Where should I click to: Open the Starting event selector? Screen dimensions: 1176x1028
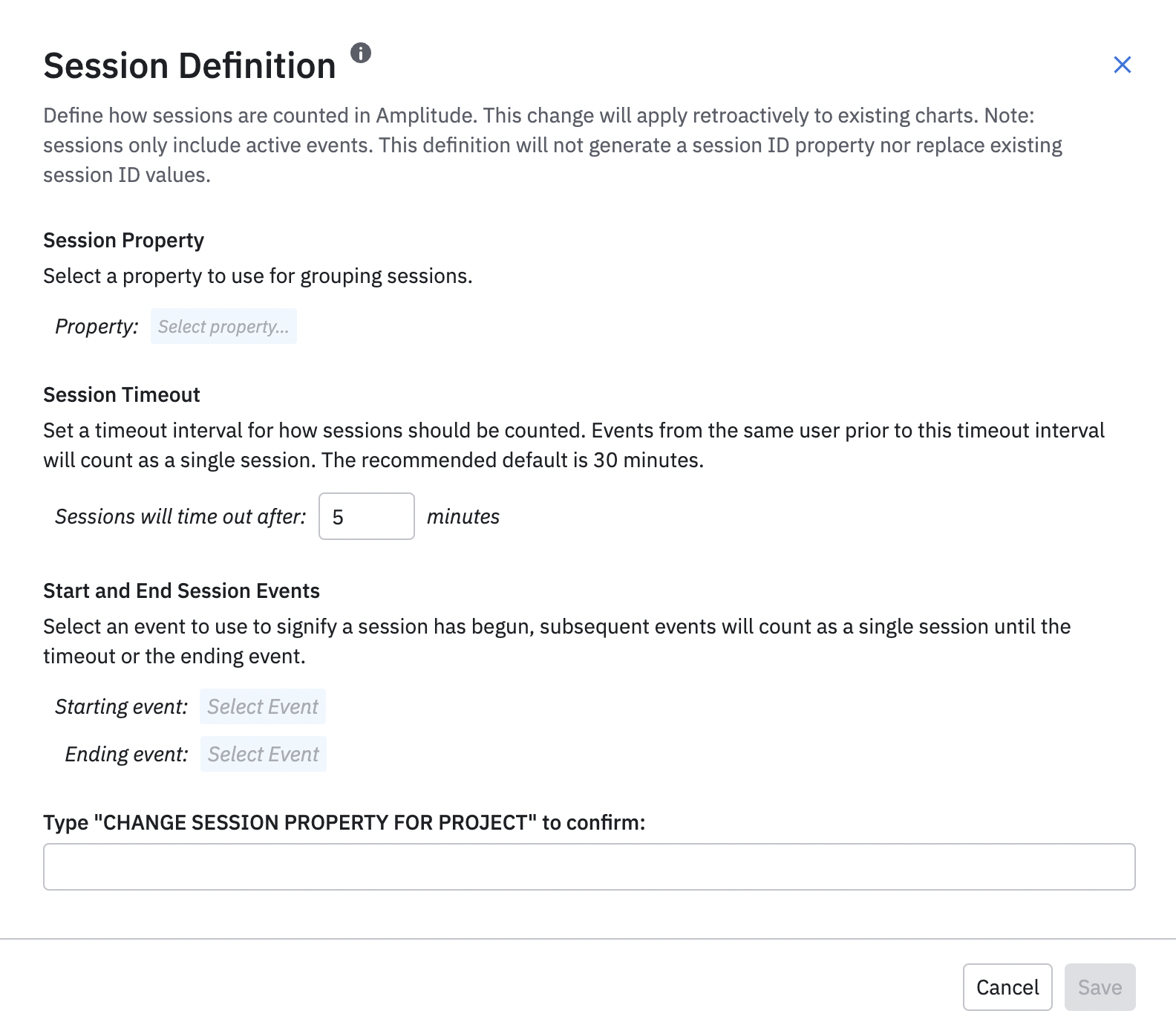(263, 706)
